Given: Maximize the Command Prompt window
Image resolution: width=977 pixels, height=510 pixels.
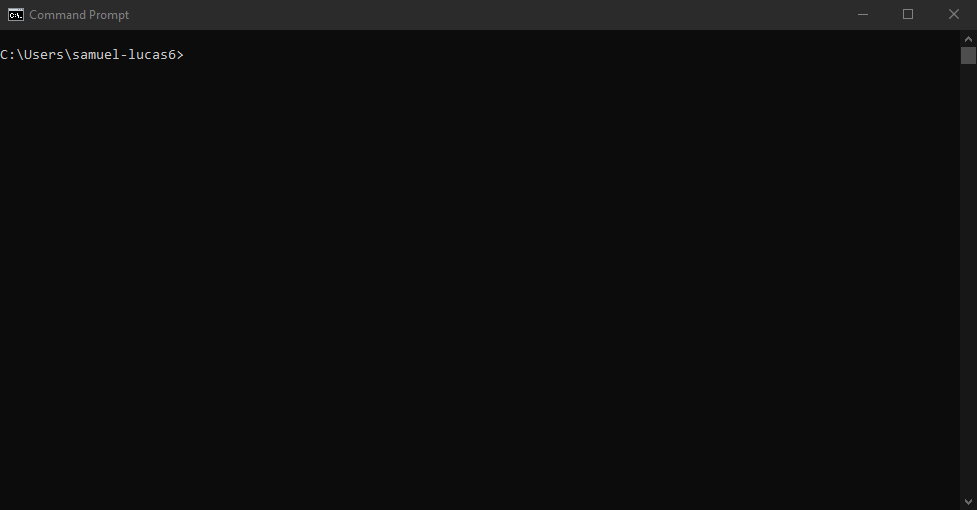Looking at the screenshot, I should coord(908,14).
